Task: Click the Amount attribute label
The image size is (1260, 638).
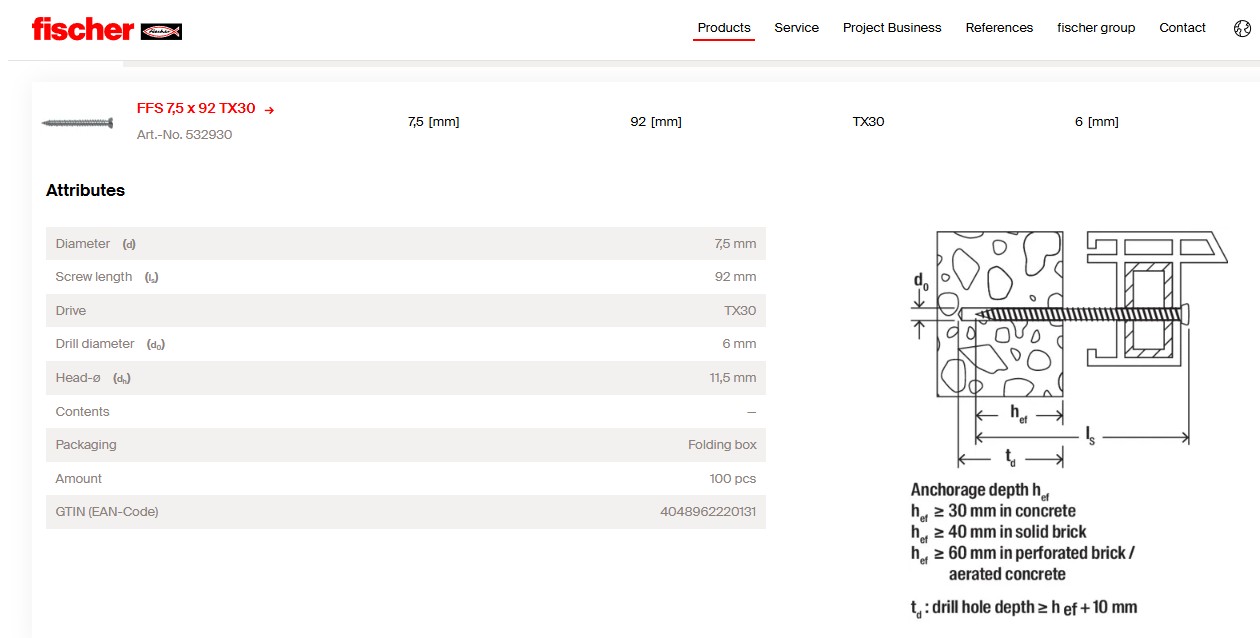Action: [79, 479]
